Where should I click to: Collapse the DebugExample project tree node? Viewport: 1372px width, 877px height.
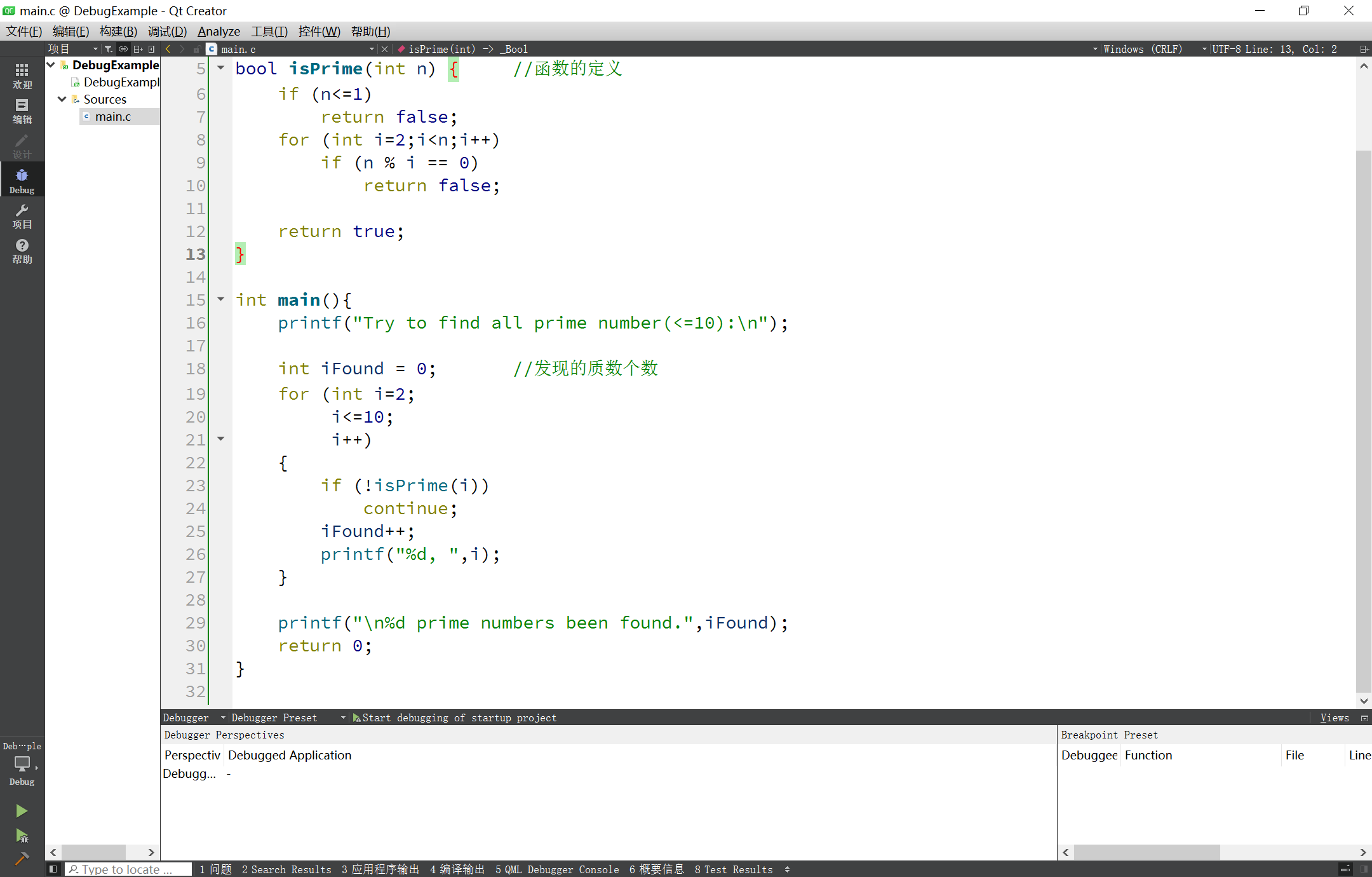tap(51, 65)
